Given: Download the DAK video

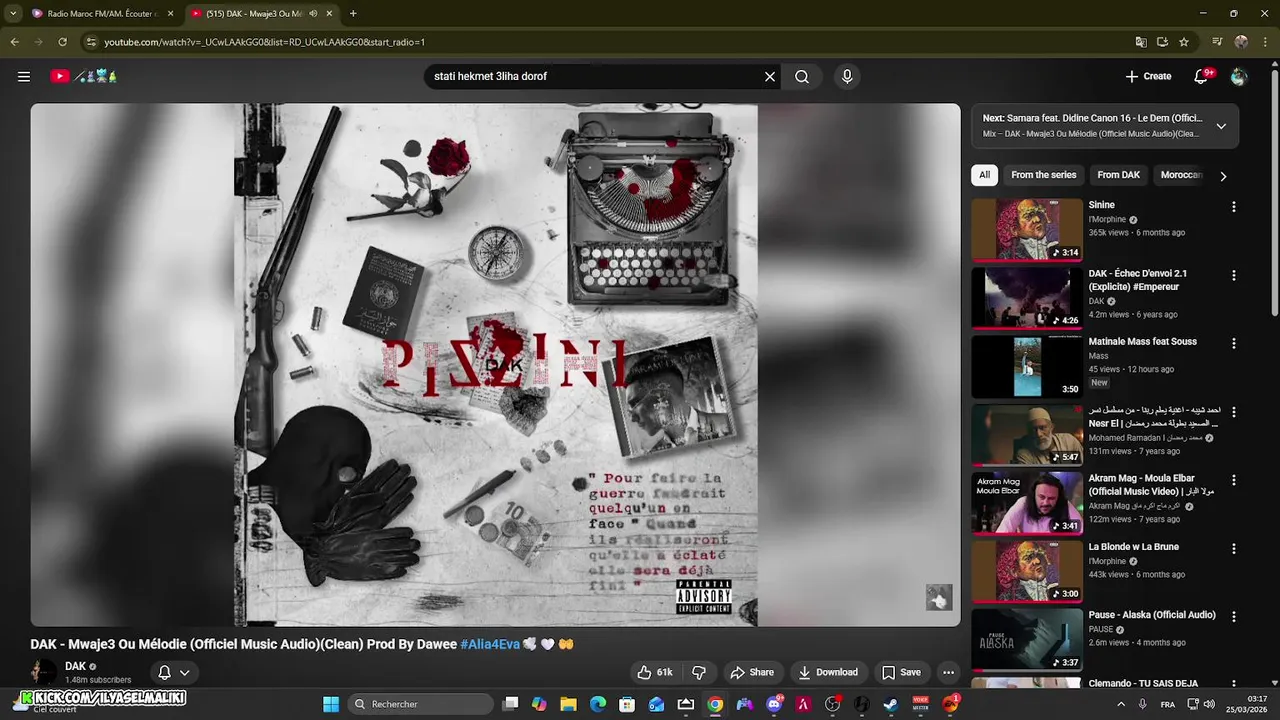Looking at the screenshot, I should click(x=827, y=672).
